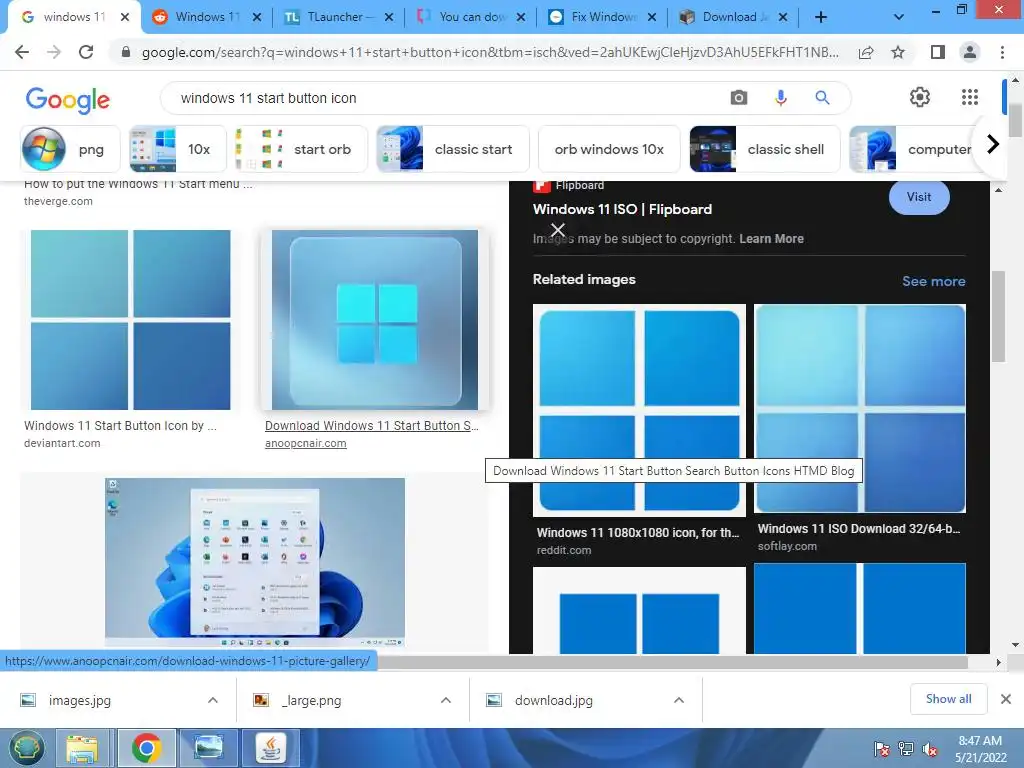Viewport: 1024px width, 768px height.
Task: Open the Google apps grid
Action: pyautogui.click(x=970, y=97)
